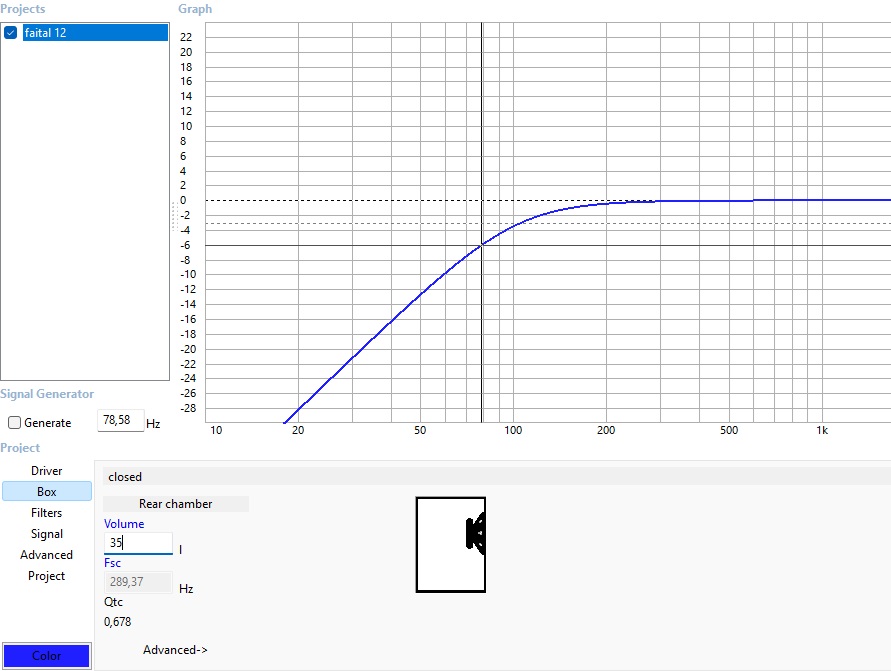Screen dimensions: 891x671
Task: Click the speaker box diagram icon
Action: [451, 544]
